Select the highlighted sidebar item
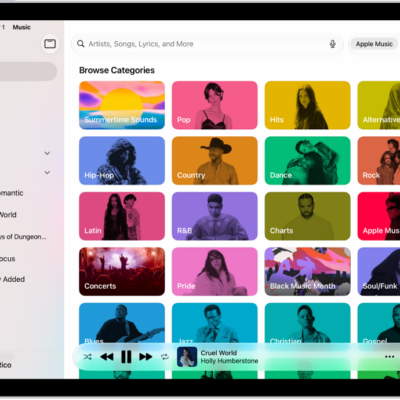 pos(28,71)
